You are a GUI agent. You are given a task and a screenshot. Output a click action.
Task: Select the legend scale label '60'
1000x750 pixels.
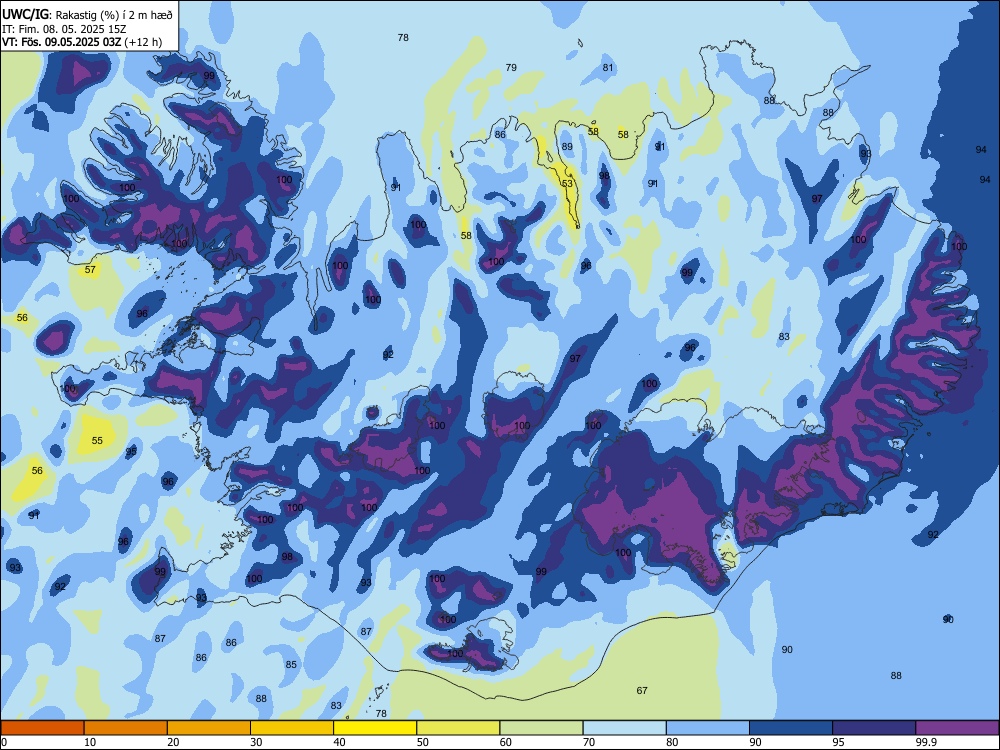[x=506, y=742]
